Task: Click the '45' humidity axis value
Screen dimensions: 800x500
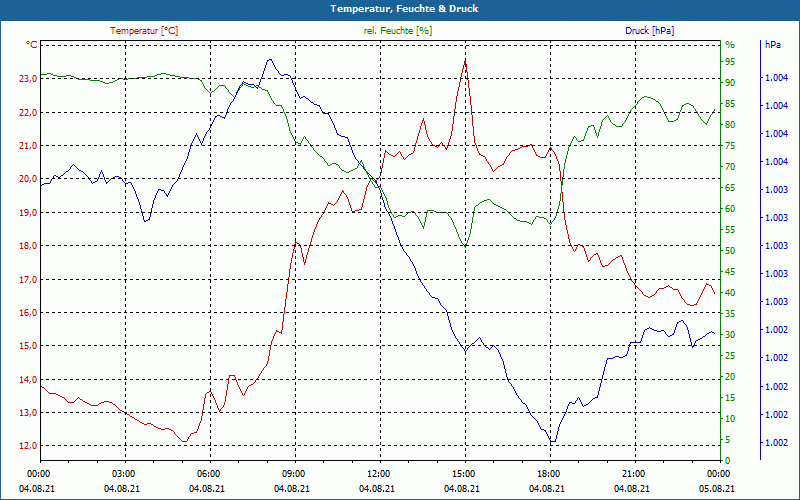Action: tap(730, 271)
